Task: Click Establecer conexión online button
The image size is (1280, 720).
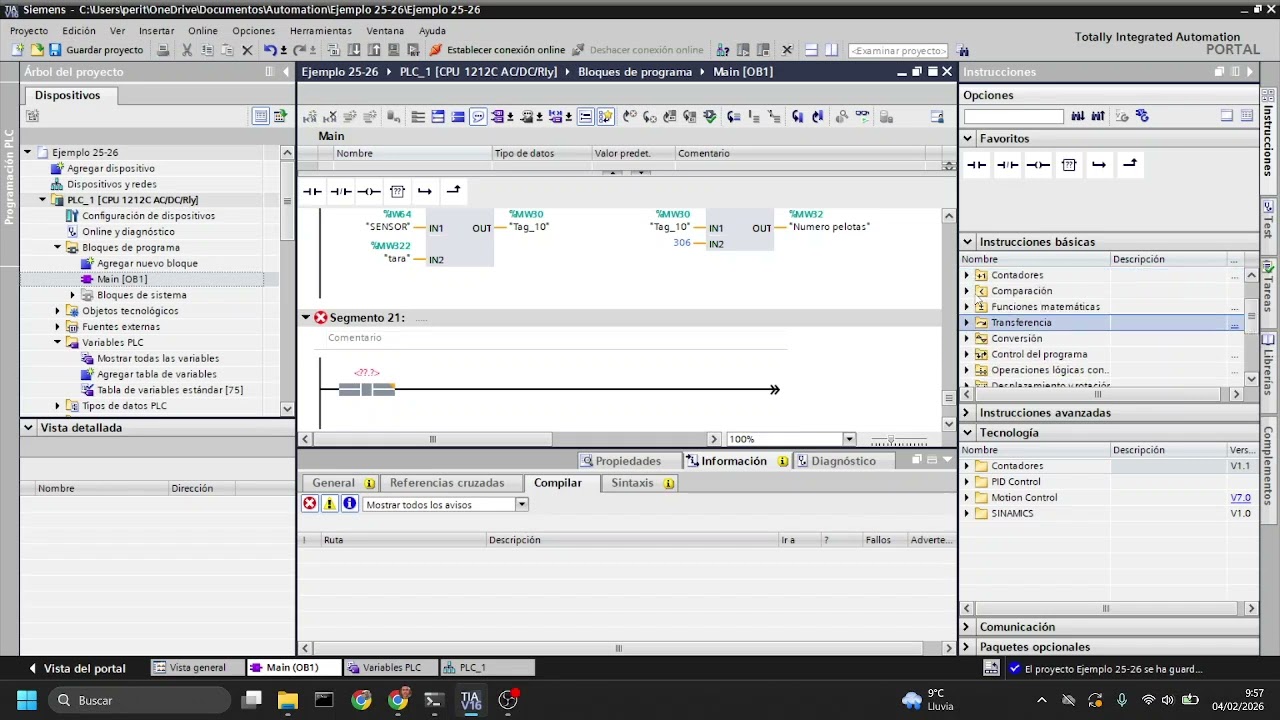Action: tap(497, 50)
